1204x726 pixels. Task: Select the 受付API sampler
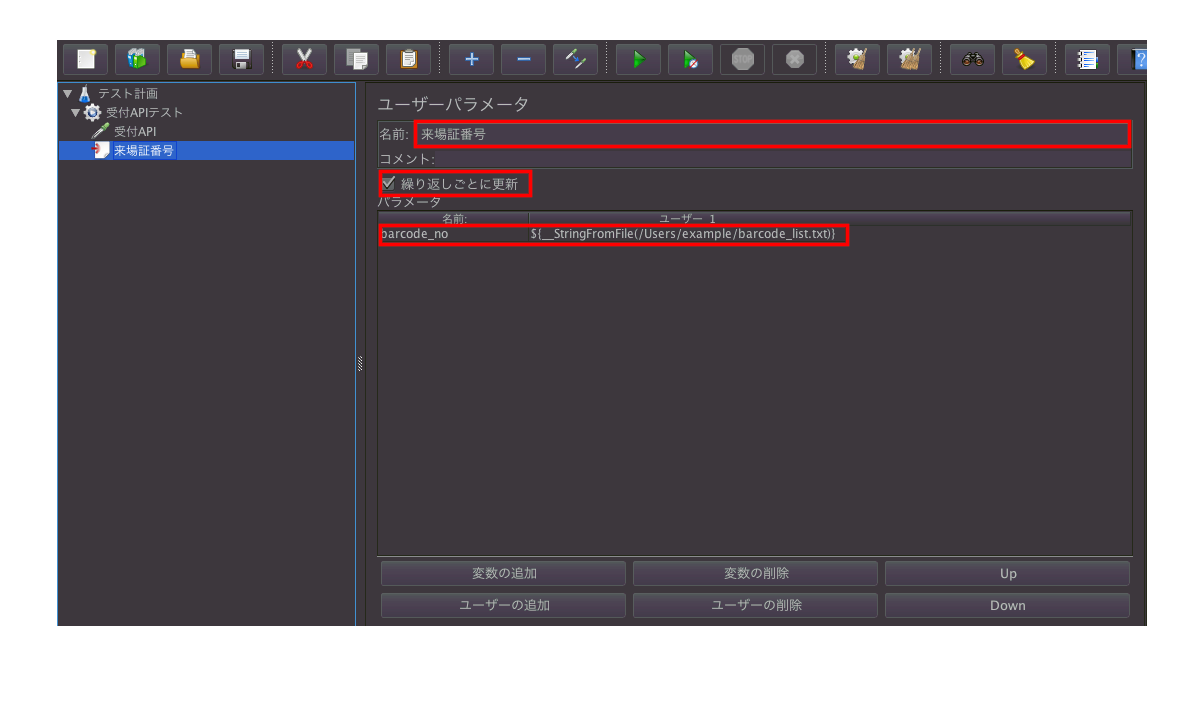(134, 131)
